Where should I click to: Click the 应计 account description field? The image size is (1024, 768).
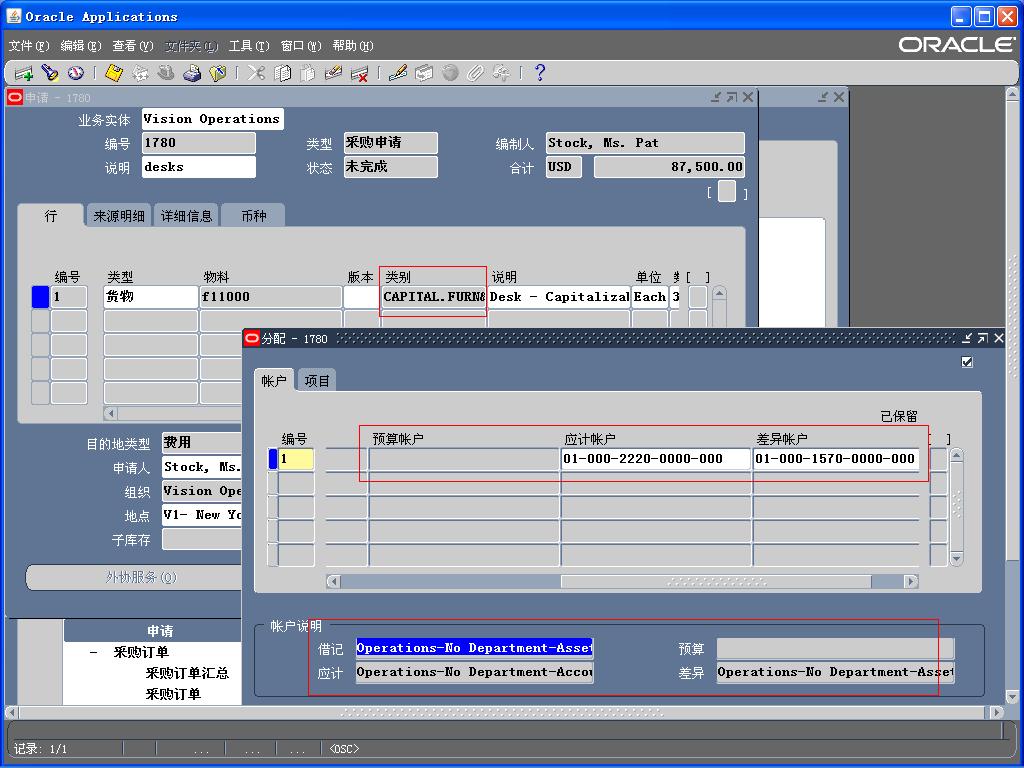474,672
